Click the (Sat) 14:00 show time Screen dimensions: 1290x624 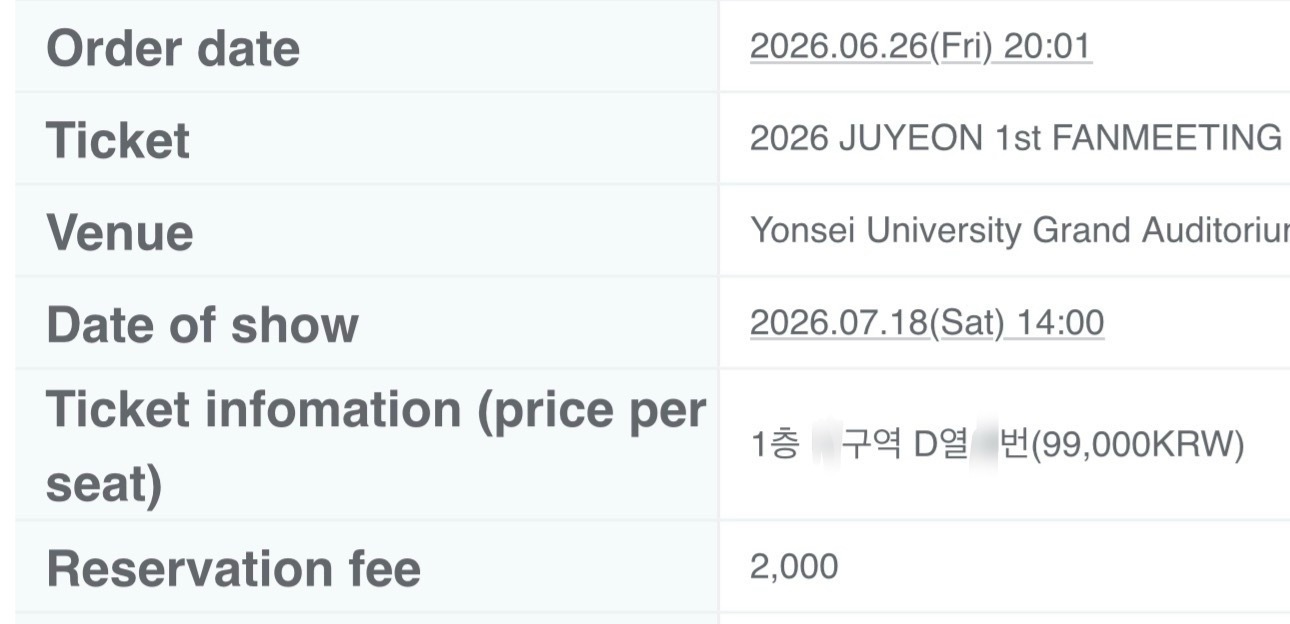tap(1017, 323)
